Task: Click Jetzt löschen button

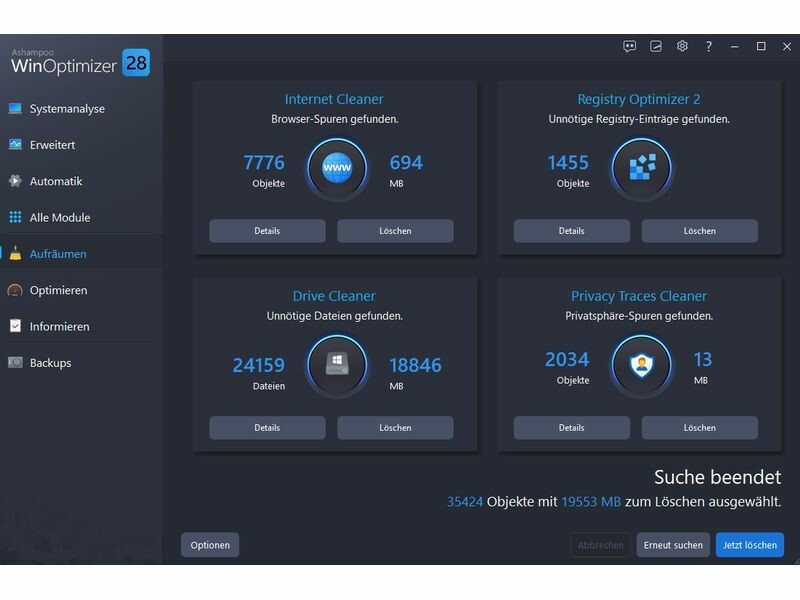Action: [749, 545]
